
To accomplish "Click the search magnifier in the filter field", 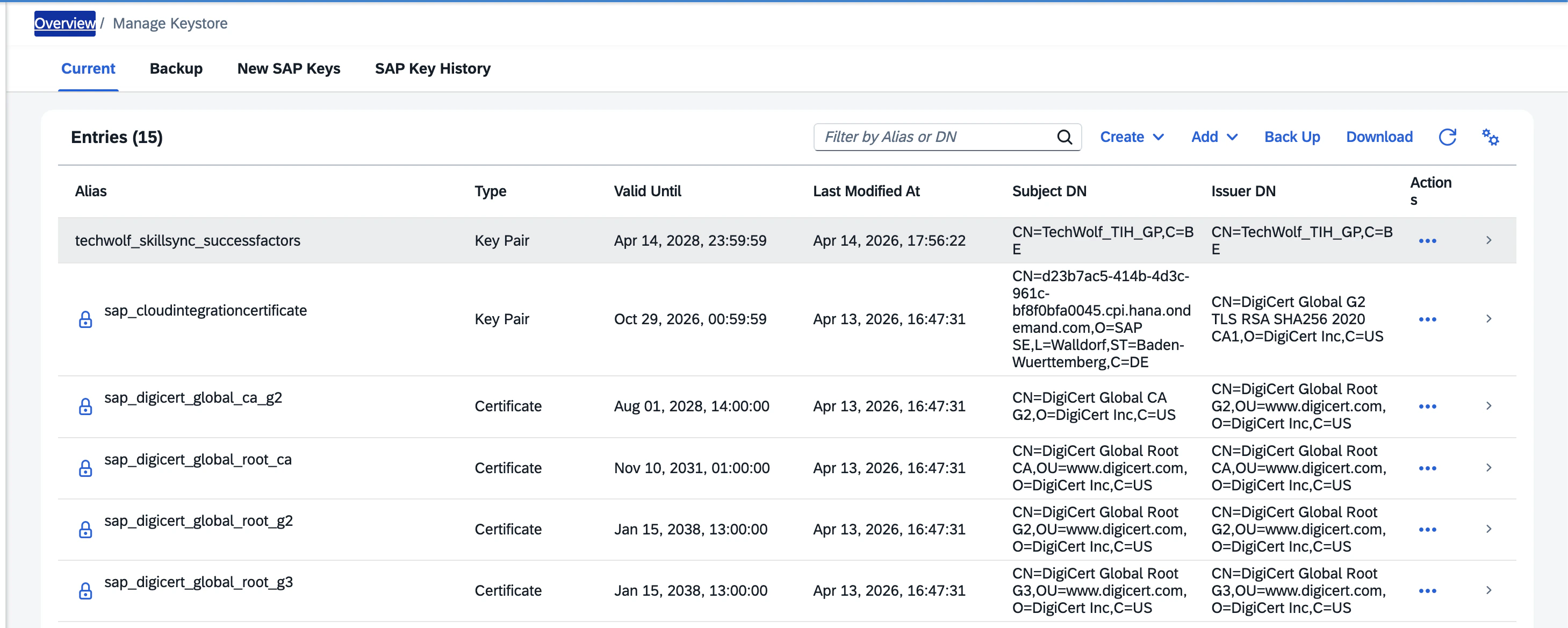I will pos(1064,137).
